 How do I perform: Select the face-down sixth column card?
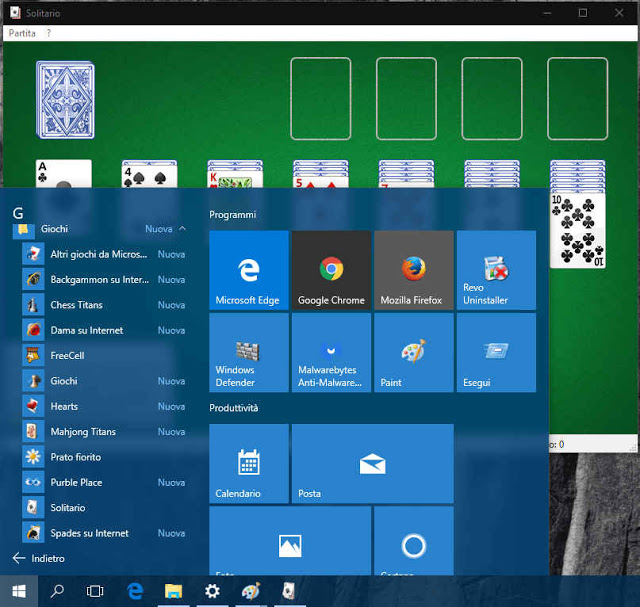point(492,174)
